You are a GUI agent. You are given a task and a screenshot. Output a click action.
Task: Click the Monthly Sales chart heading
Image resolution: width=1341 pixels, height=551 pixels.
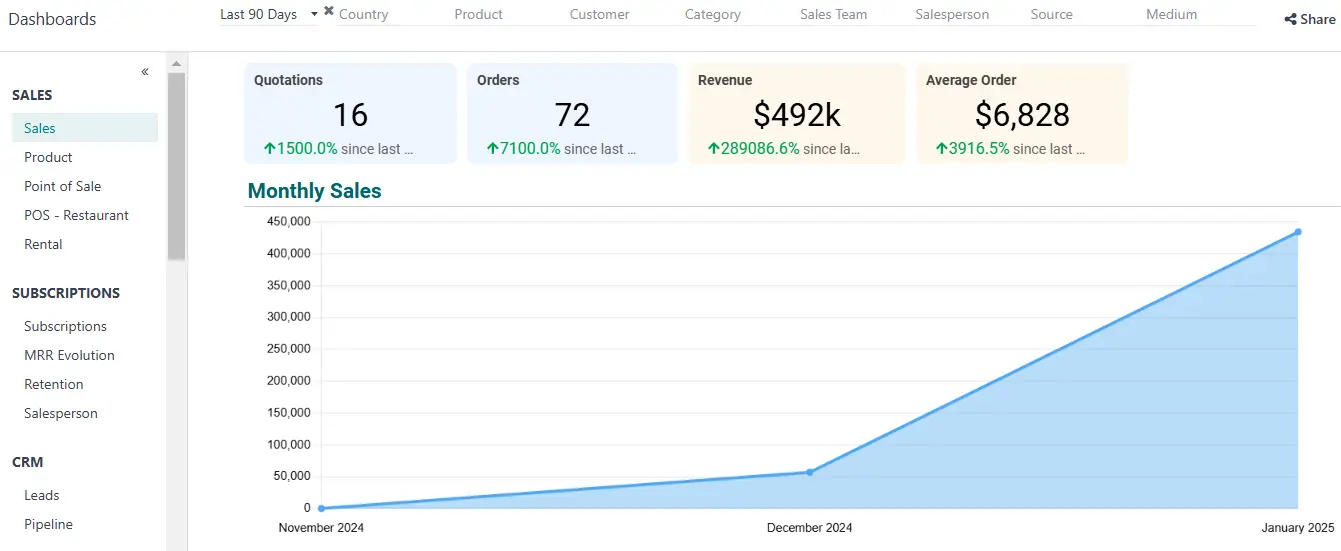coord(314,191)
